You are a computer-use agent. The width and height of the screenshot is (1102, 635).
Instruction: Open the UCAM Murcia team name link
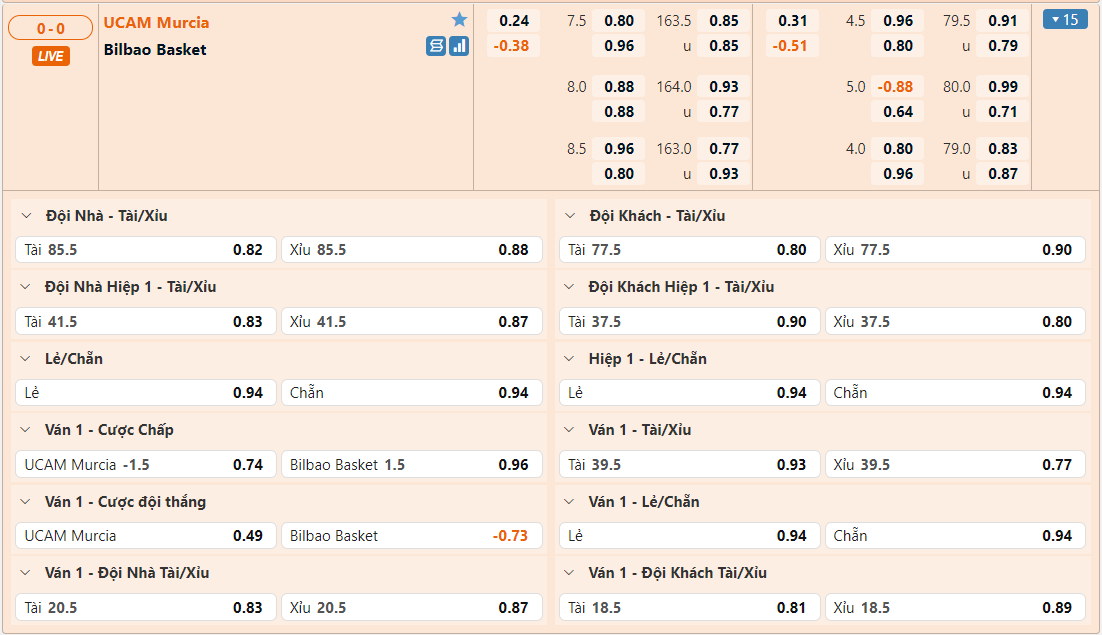pyautogui.click(x=157, y=22)
